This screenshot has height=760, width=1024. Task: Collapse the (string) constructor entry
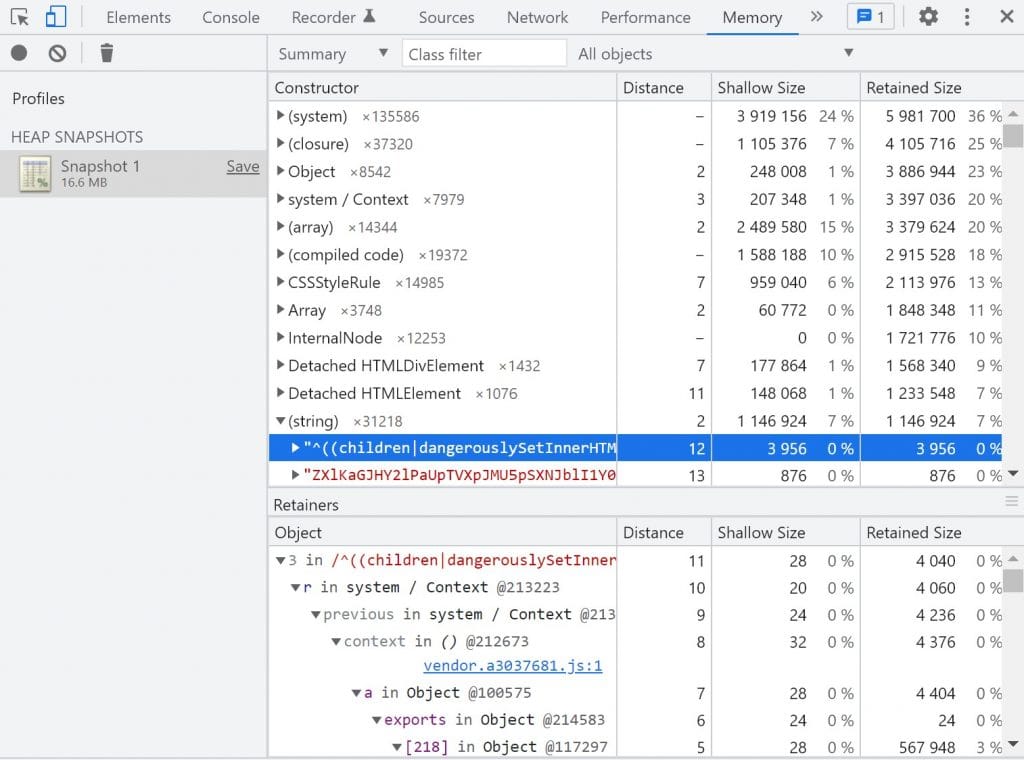(x=280, y=421)
